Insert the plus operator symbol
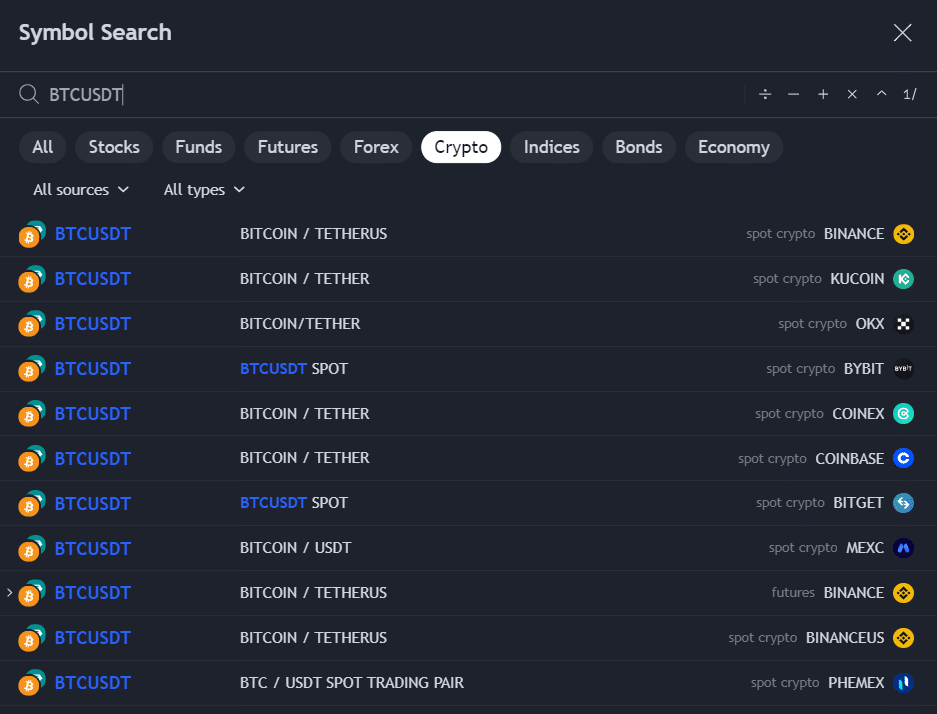This screenshot has width=937, height=714. [x=823, y=94]
